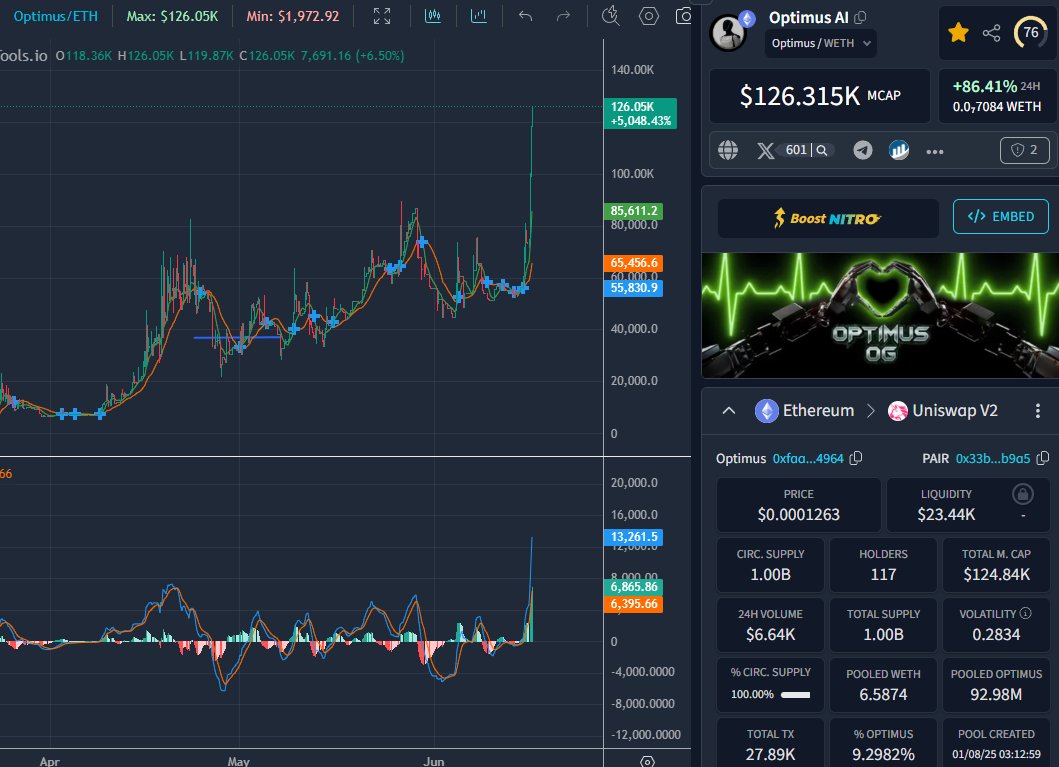
Task: Click the % circ. supply progress bar
Action: (796, 695)
